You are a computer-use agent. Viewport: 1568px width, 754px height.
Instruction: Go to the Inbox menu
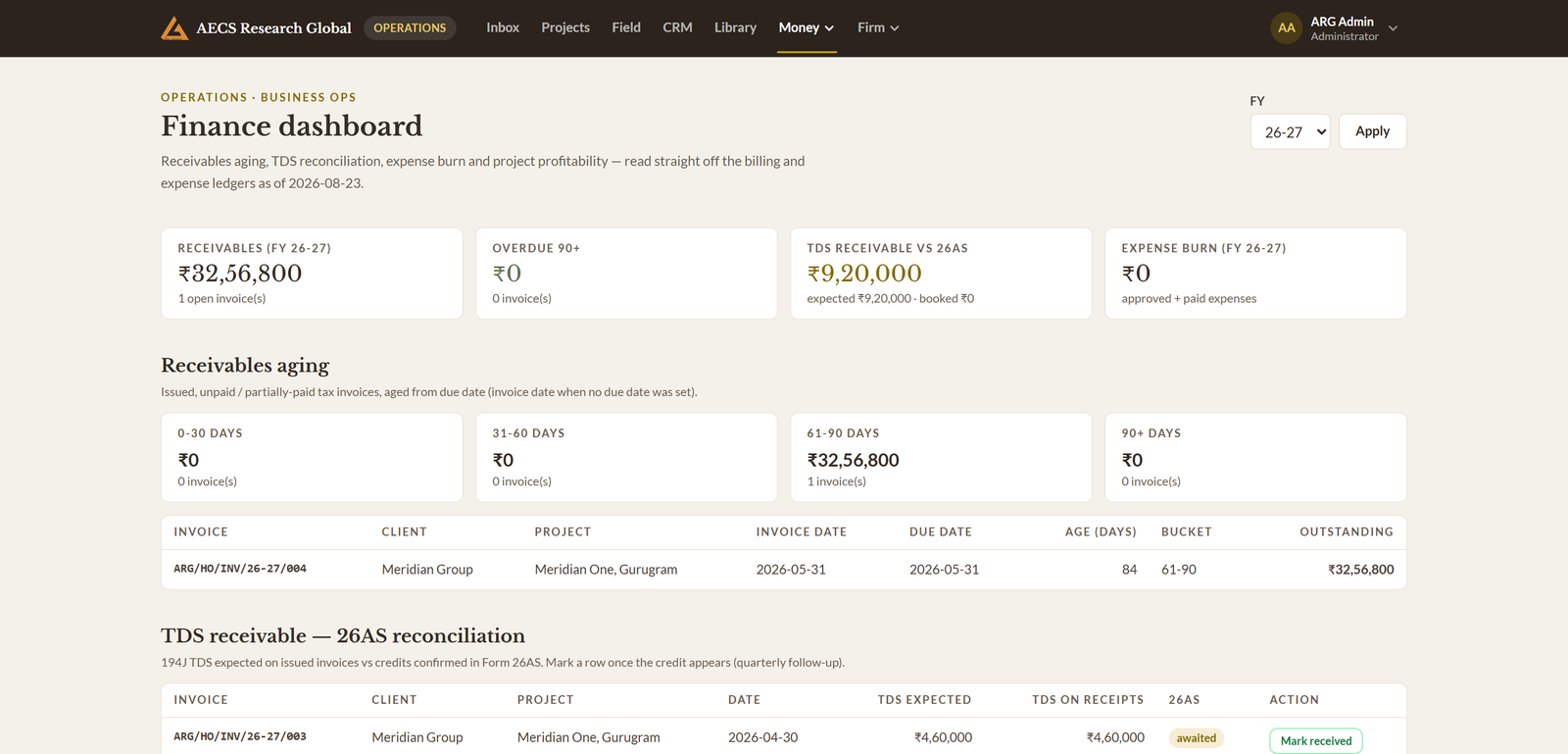click(503, 27)
